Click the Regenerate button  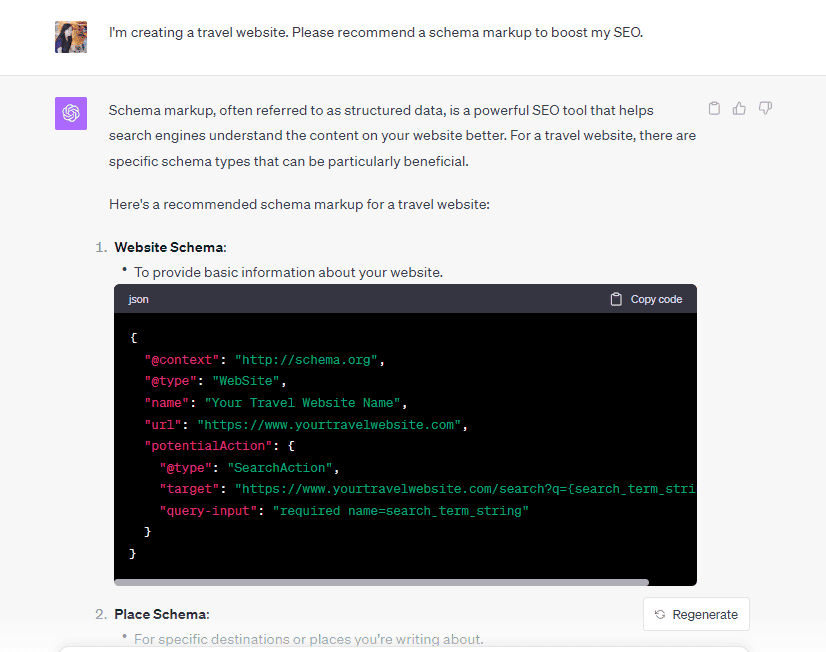(696, 614)
